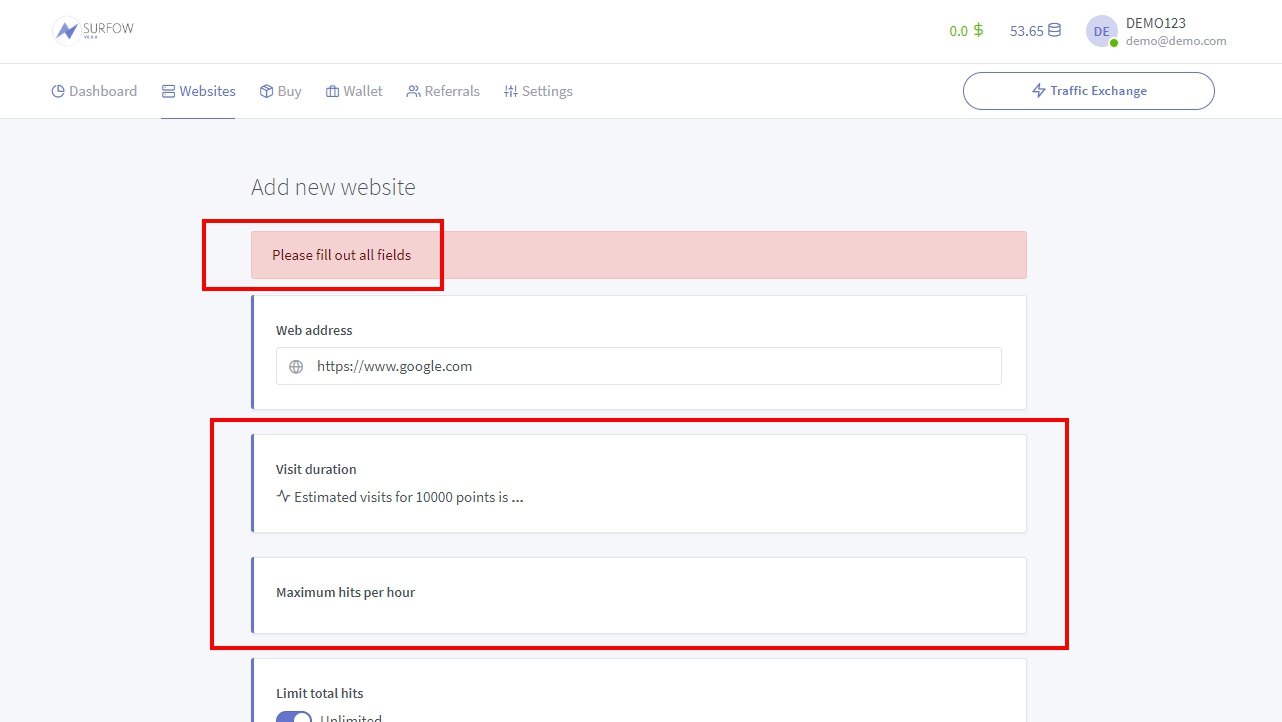This screenshot has height=722, width=1282.
Task: Click the Dashboard pie chart icon
Action: pos(58,91)
